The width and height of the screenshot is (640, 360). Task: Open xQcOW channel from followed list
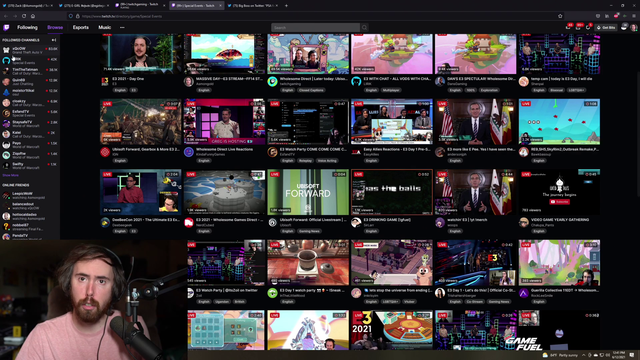pos(30,50)
